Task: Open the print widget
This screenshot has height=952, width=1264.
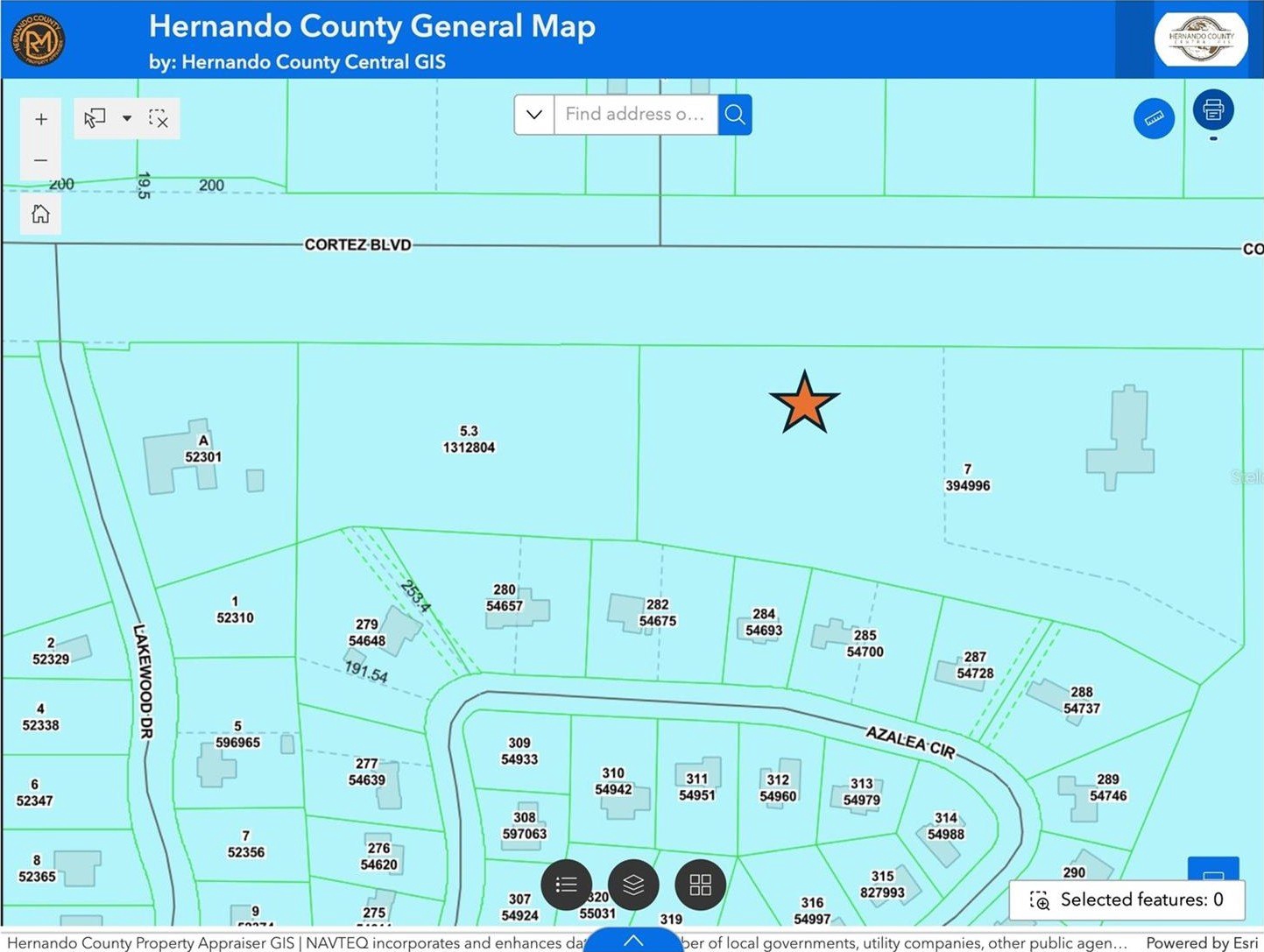Action: tap(1213, 110)
